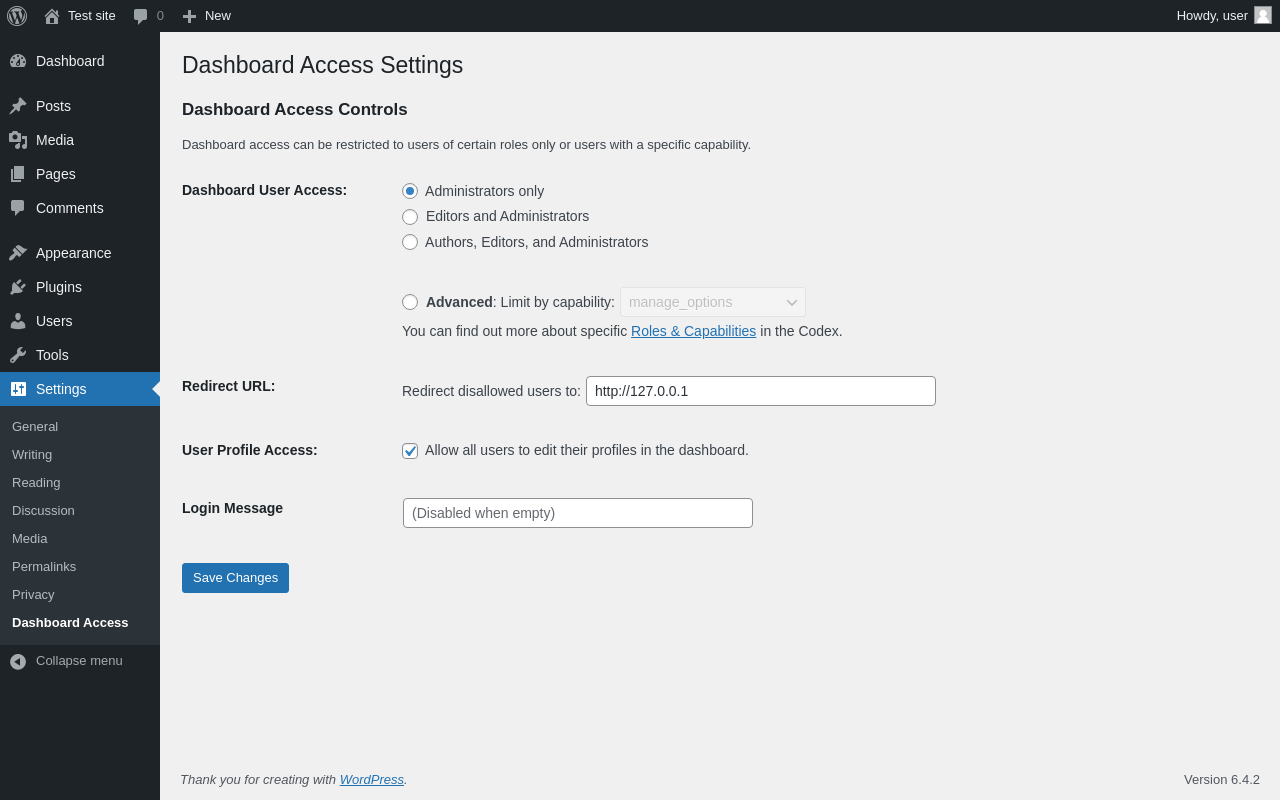Follow the Roles & Capabilities link
Viewport: 1280px width, 800px height.
tap(693, 331)
